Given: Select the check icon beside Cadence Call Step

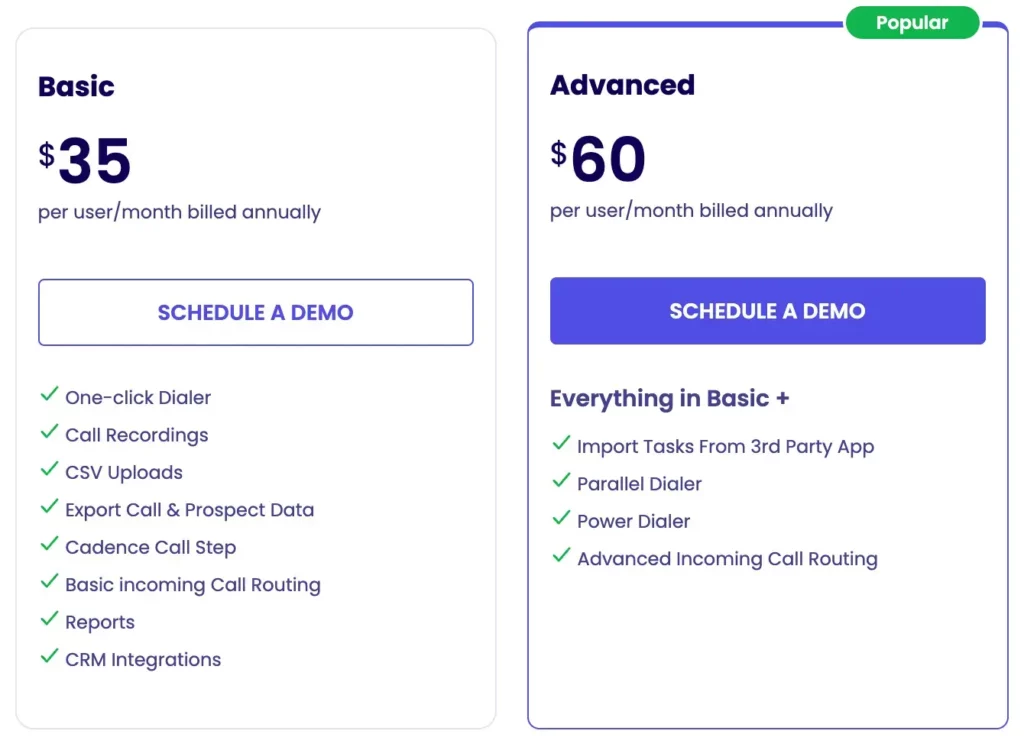Looking at the screenshot, I should pos(50,547).
